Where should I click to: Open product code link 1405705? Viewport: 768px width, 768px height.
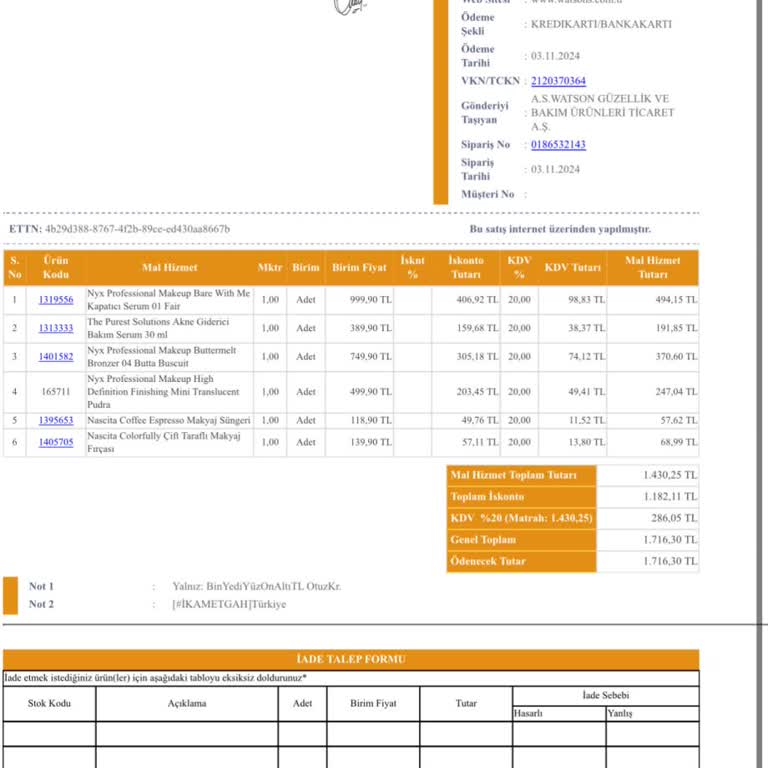(x=56, y=442)
